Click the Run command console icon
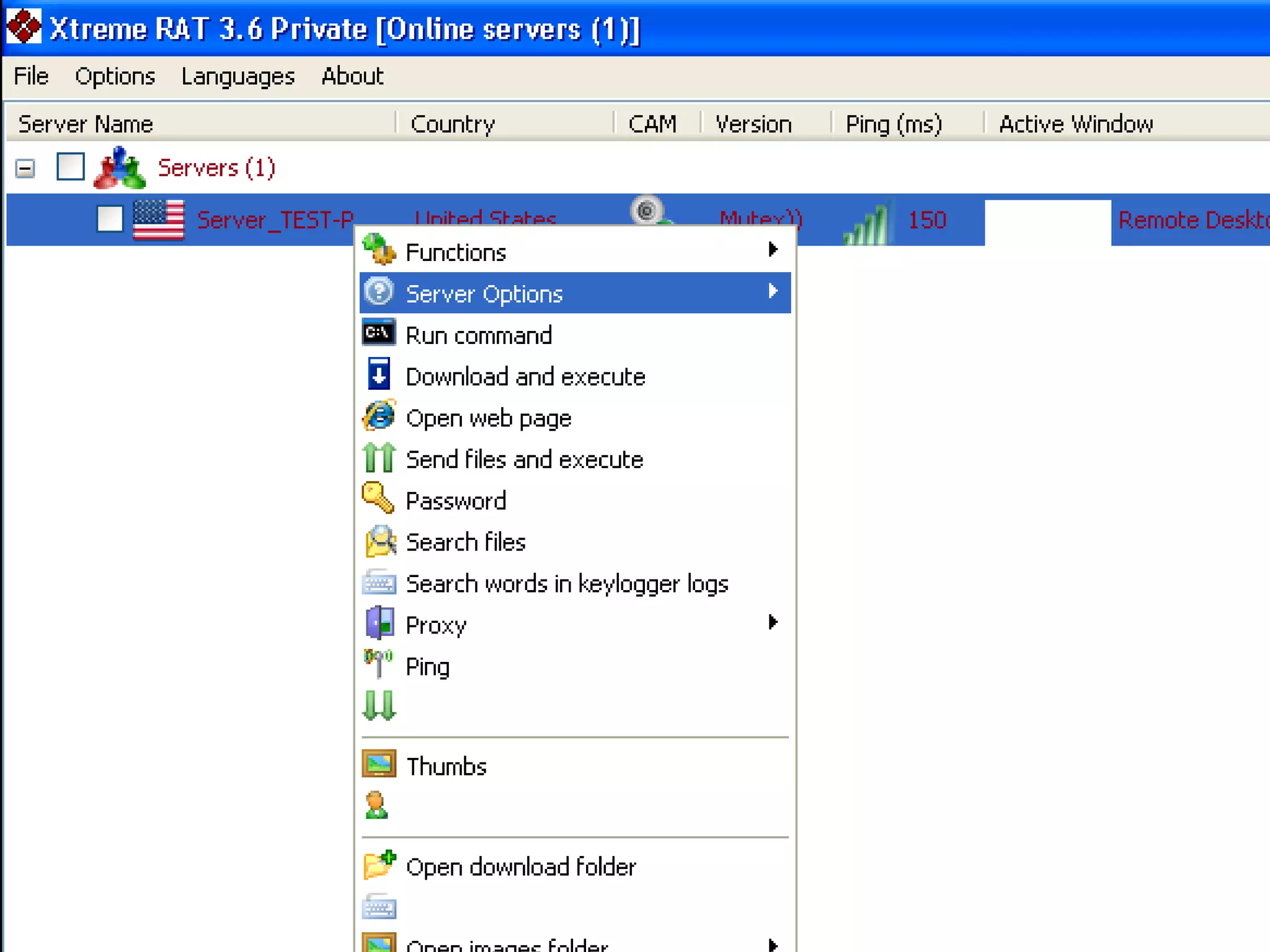Viewport: 1270px width, 952px height. pyautogui.click(x=378, y=333)
